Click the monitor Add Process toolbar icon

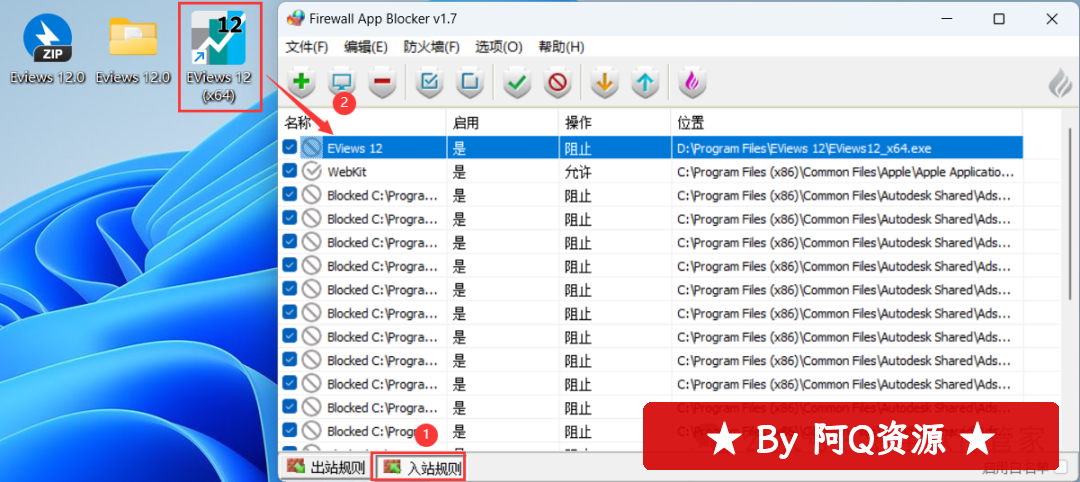(342, 84)
